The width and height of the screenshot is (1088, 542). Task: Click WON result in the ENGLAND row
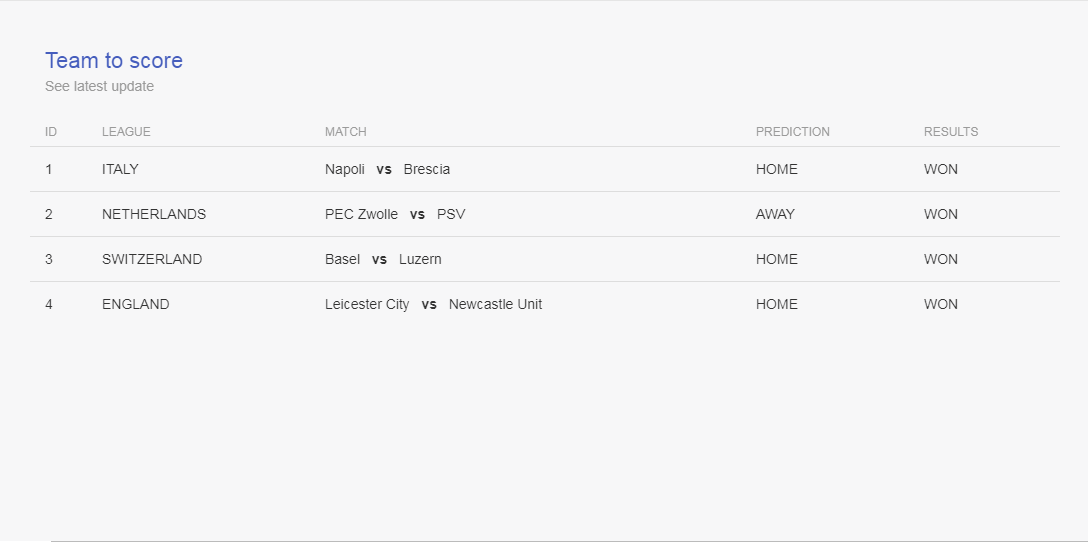click(941, 305)
